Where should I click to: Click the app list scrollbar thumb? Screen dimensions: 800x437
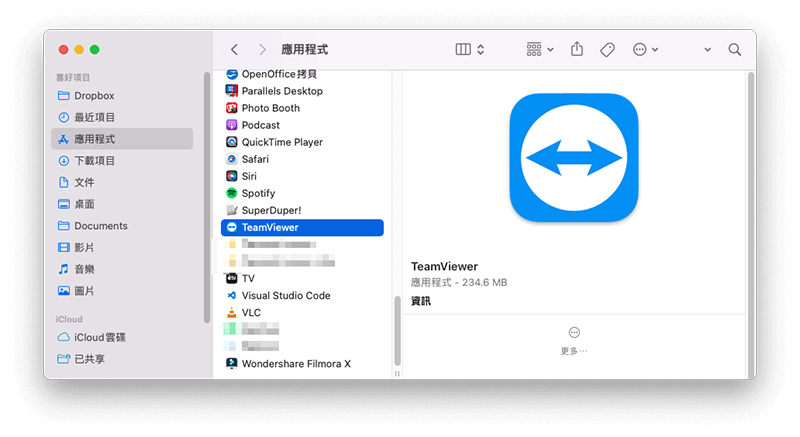[397, 330]
